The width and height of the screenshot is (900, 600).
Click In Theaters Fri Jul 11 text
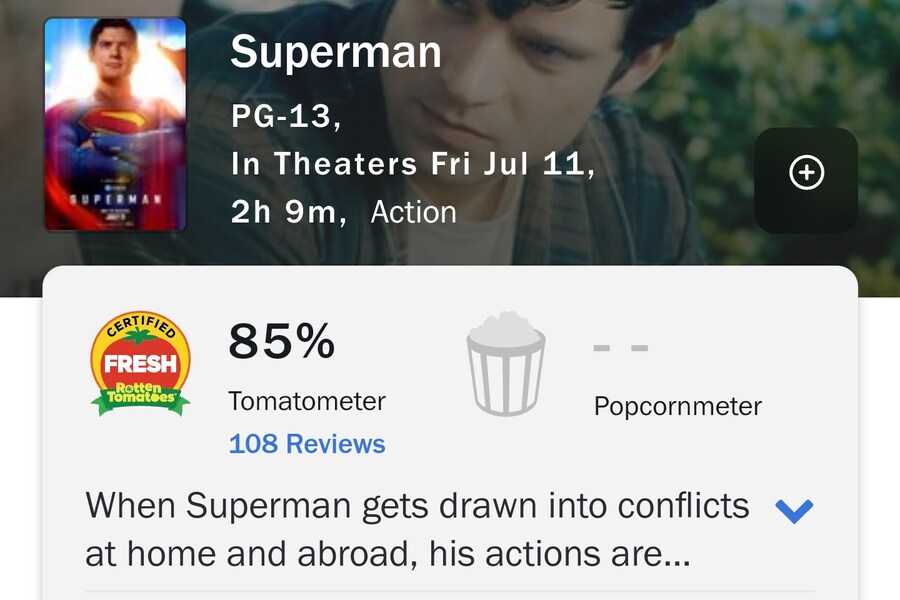click(413, 164)
